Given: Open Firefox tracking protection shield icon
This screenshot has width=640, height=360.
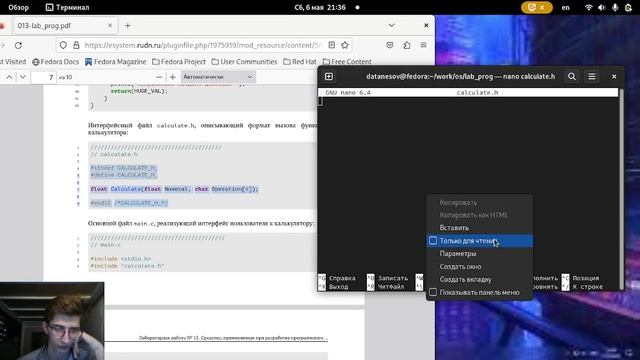Looking at the screenshot, I should point(63,45).
